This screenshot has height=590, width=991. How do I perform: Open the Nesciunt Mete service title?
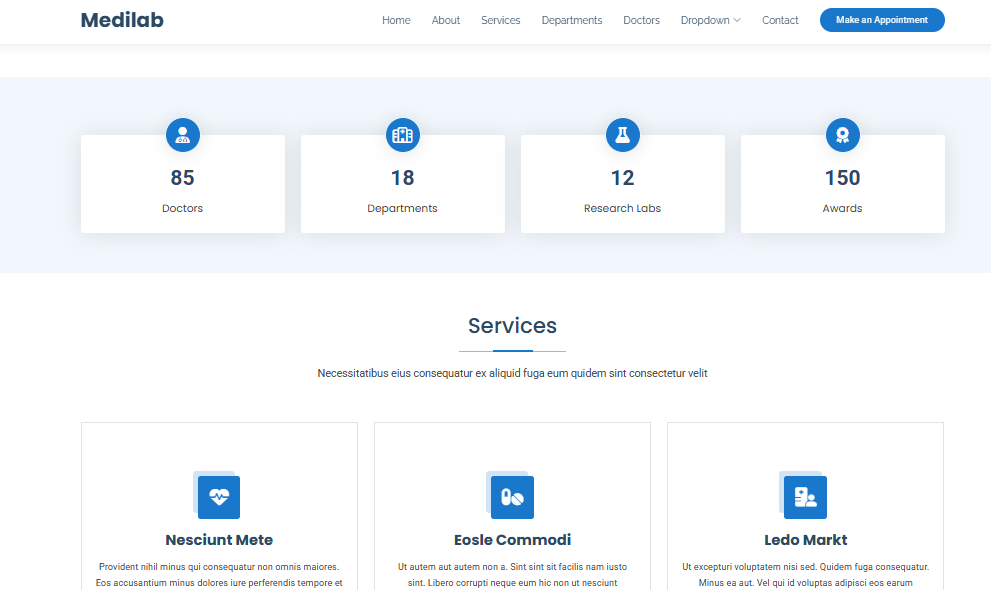219,540
